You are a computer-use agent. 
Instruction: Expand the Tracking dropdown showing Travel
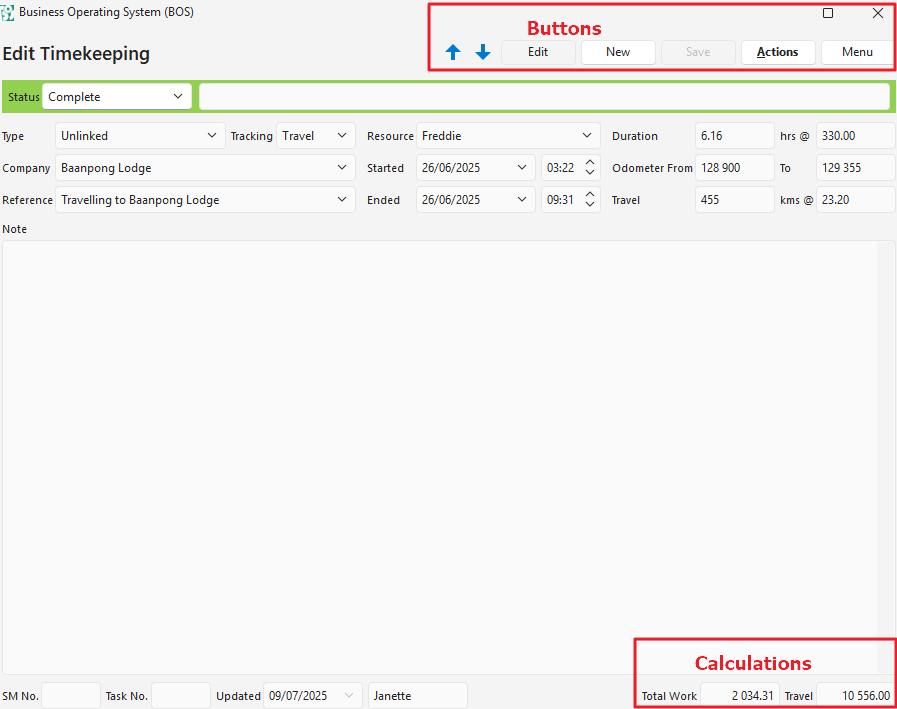pyautogui.click(x=342, y=136)
